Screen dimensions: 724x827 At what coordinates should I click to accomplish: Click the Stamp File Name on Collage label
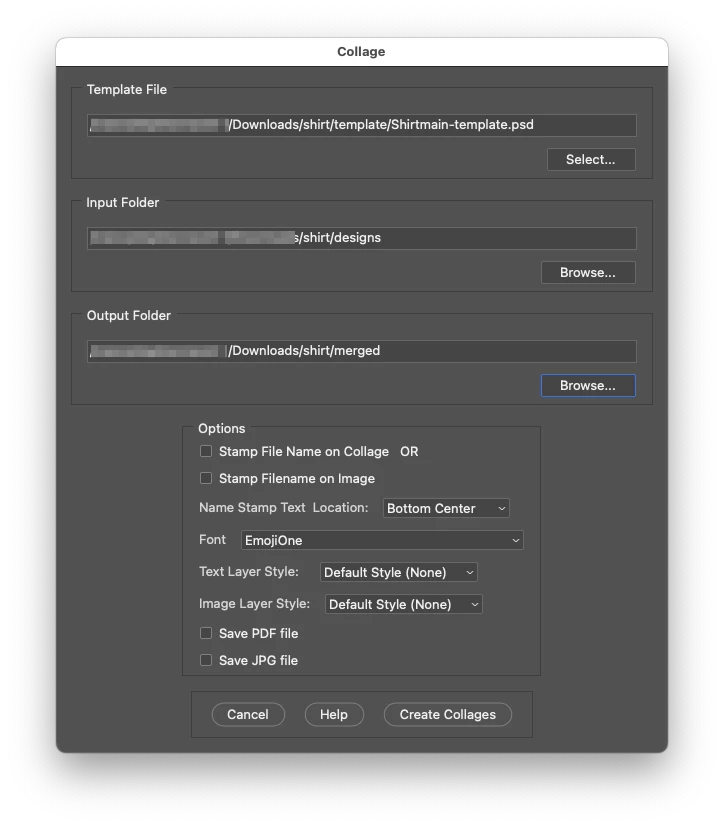point(304,451)
